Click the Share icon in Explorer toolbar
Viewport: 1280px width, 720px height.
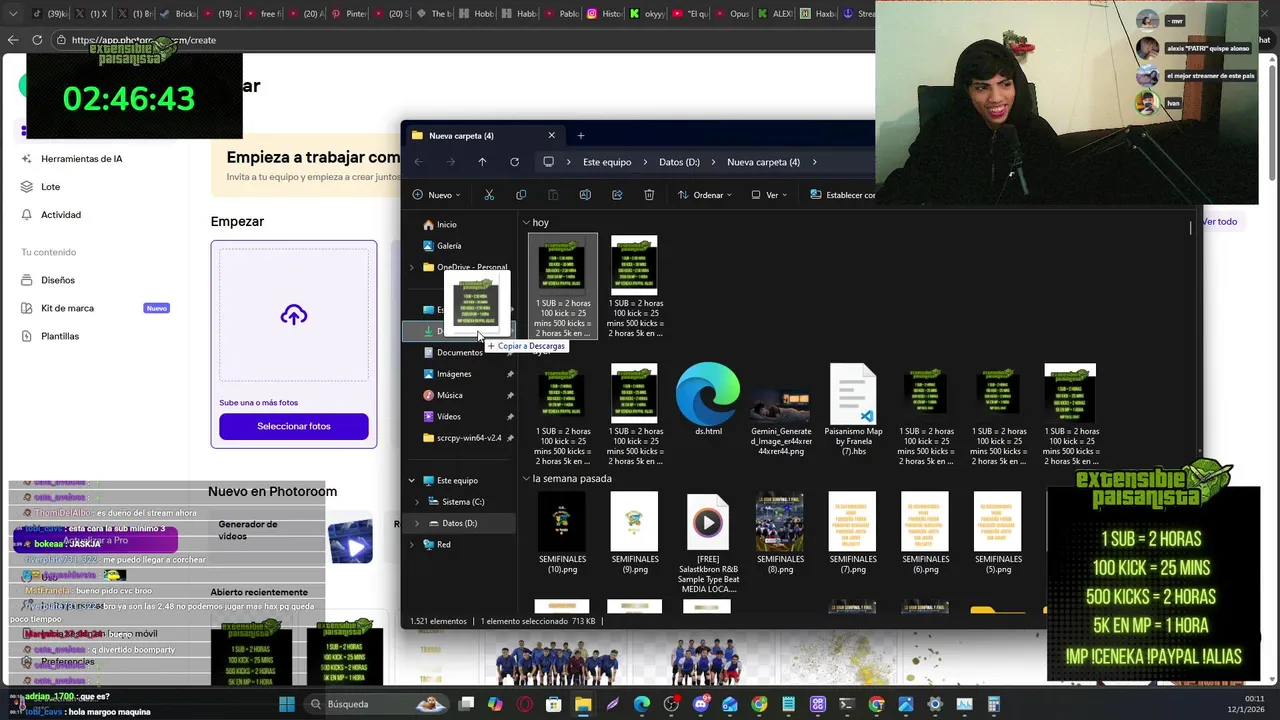pos(617,195)
